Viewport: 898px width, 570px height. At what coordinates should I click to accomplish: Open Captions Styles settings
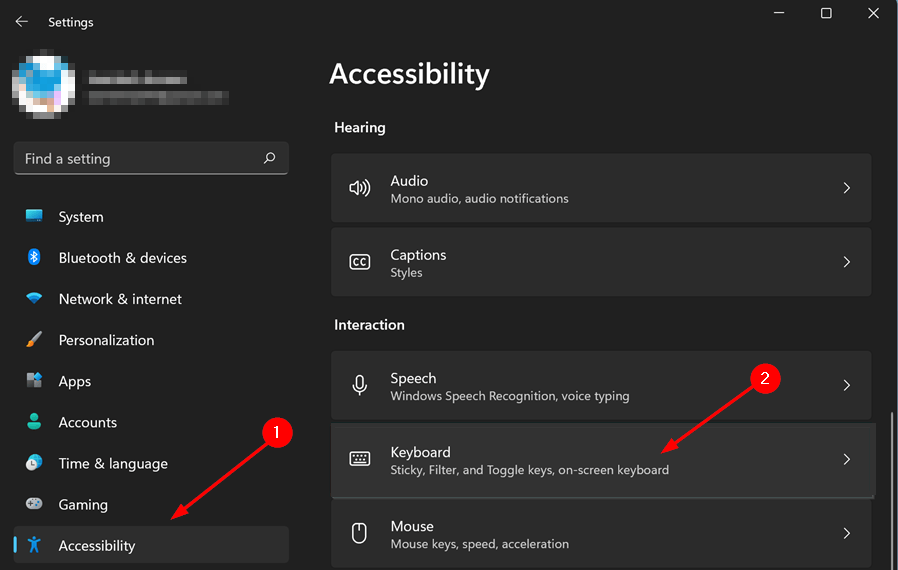pos(601,262)
